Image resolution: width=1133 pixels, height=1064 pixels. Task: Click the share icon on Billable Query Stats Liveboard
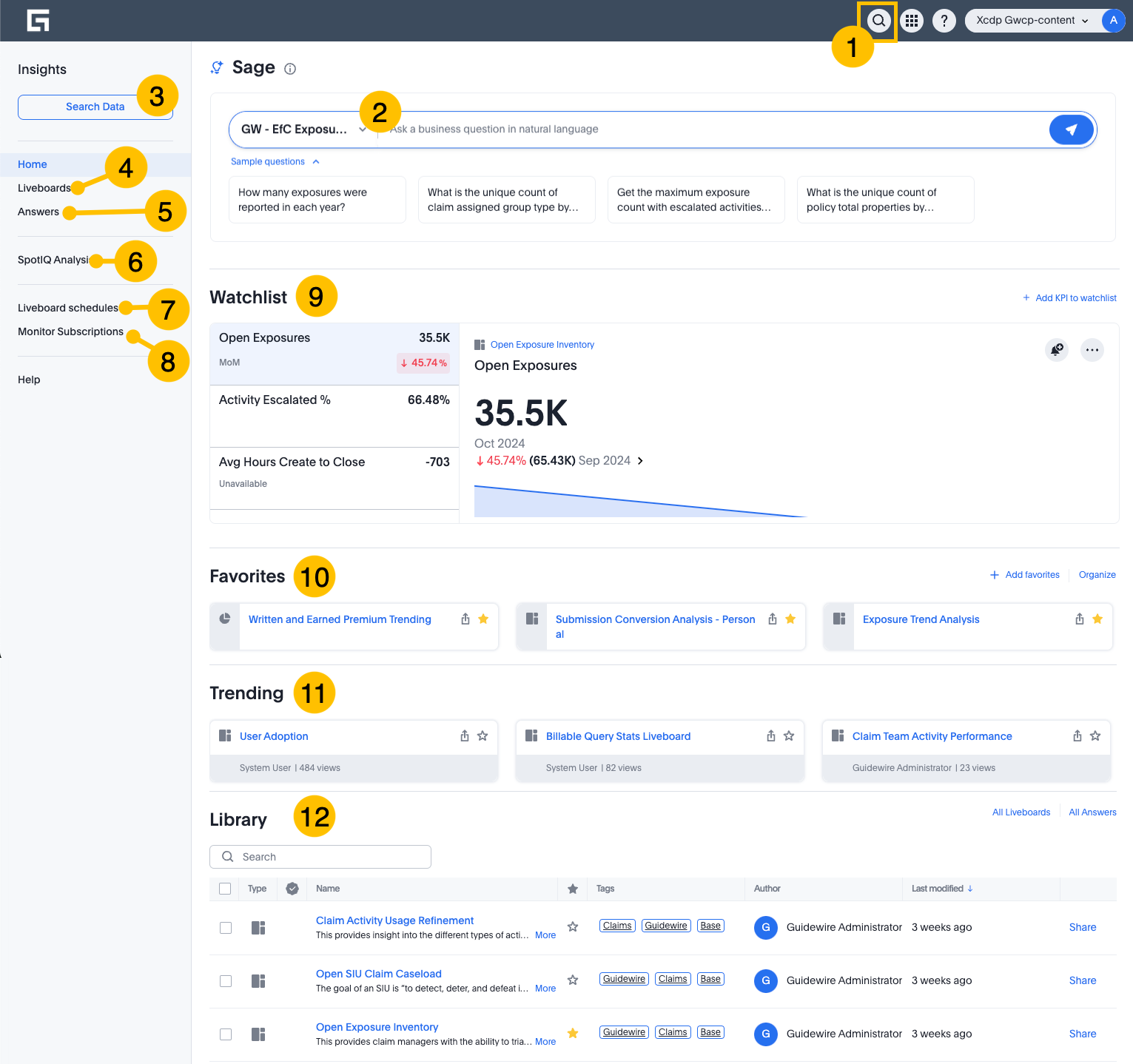coord(770,735)
